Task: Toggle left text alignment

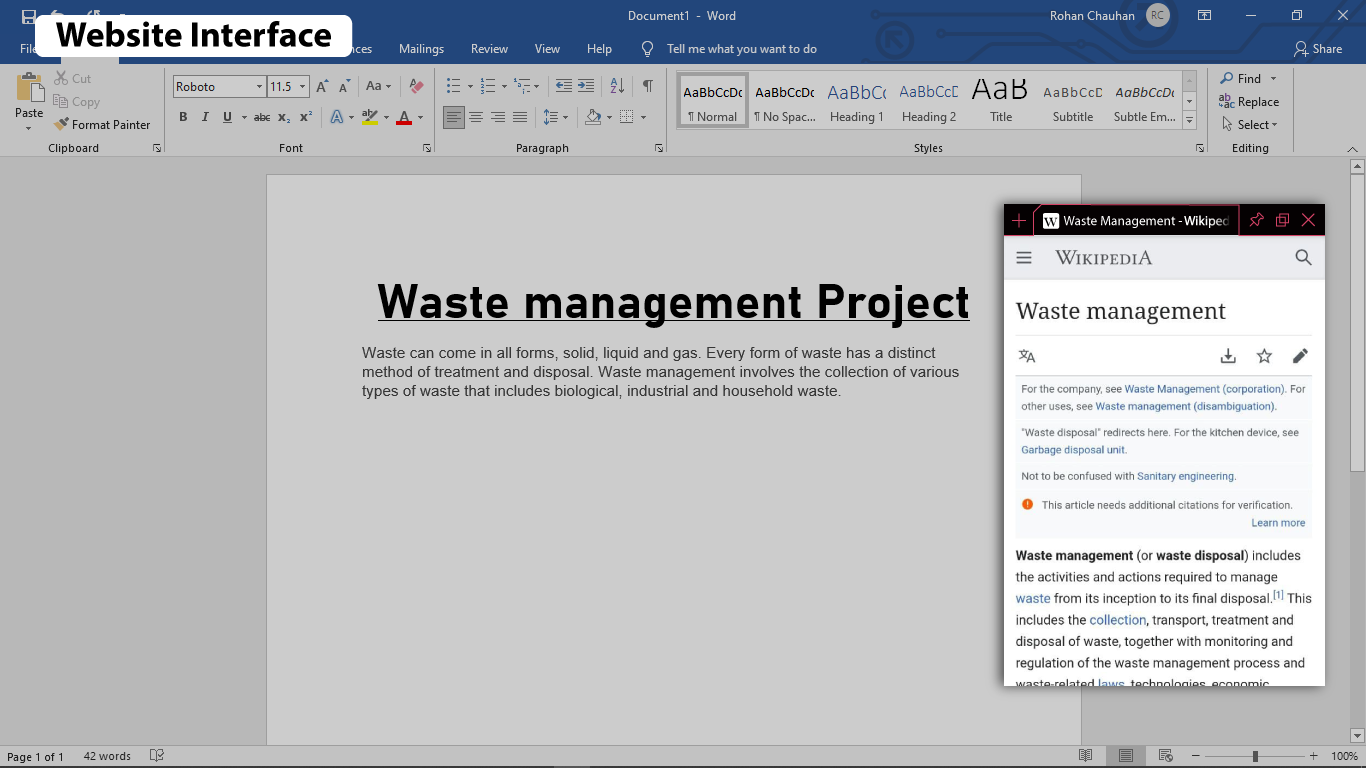Action: click(x=454, y=118)
